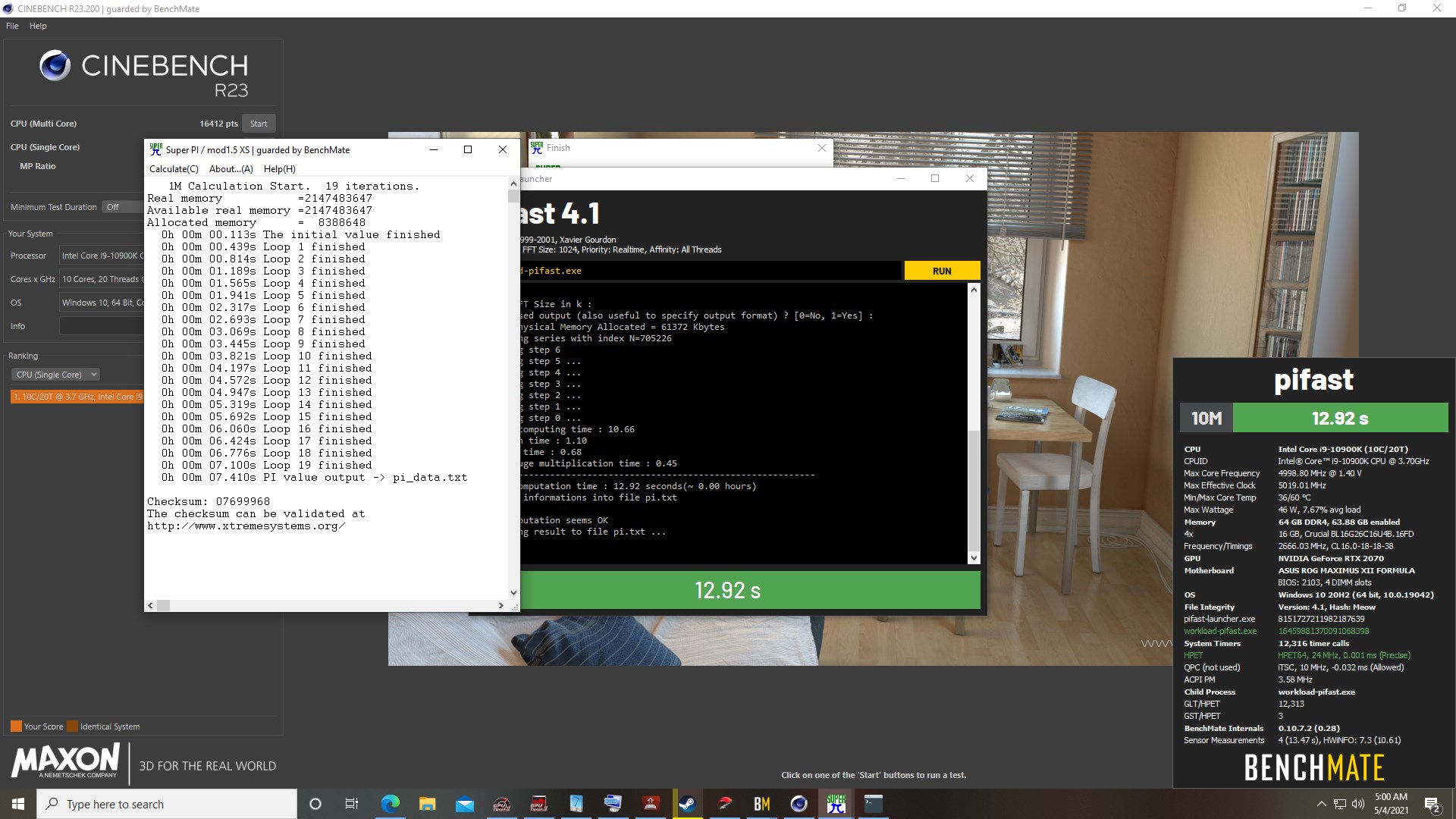Click Super PI horizontal scrollbar right arrow
This screenshot has width=1456, height=819.
coord(500,605)
